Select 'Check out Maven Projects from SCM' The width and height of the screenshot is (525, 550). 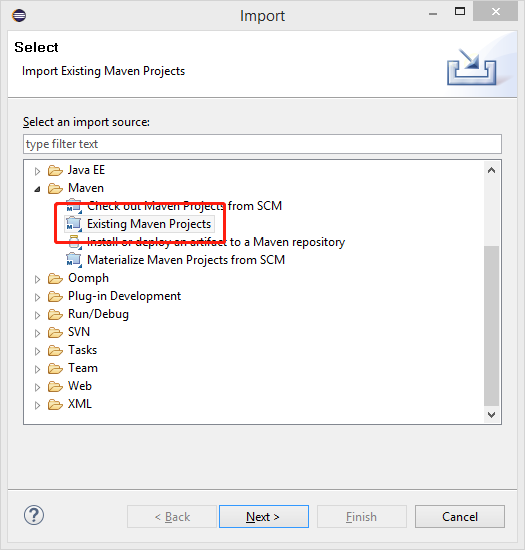coord(184,206)
